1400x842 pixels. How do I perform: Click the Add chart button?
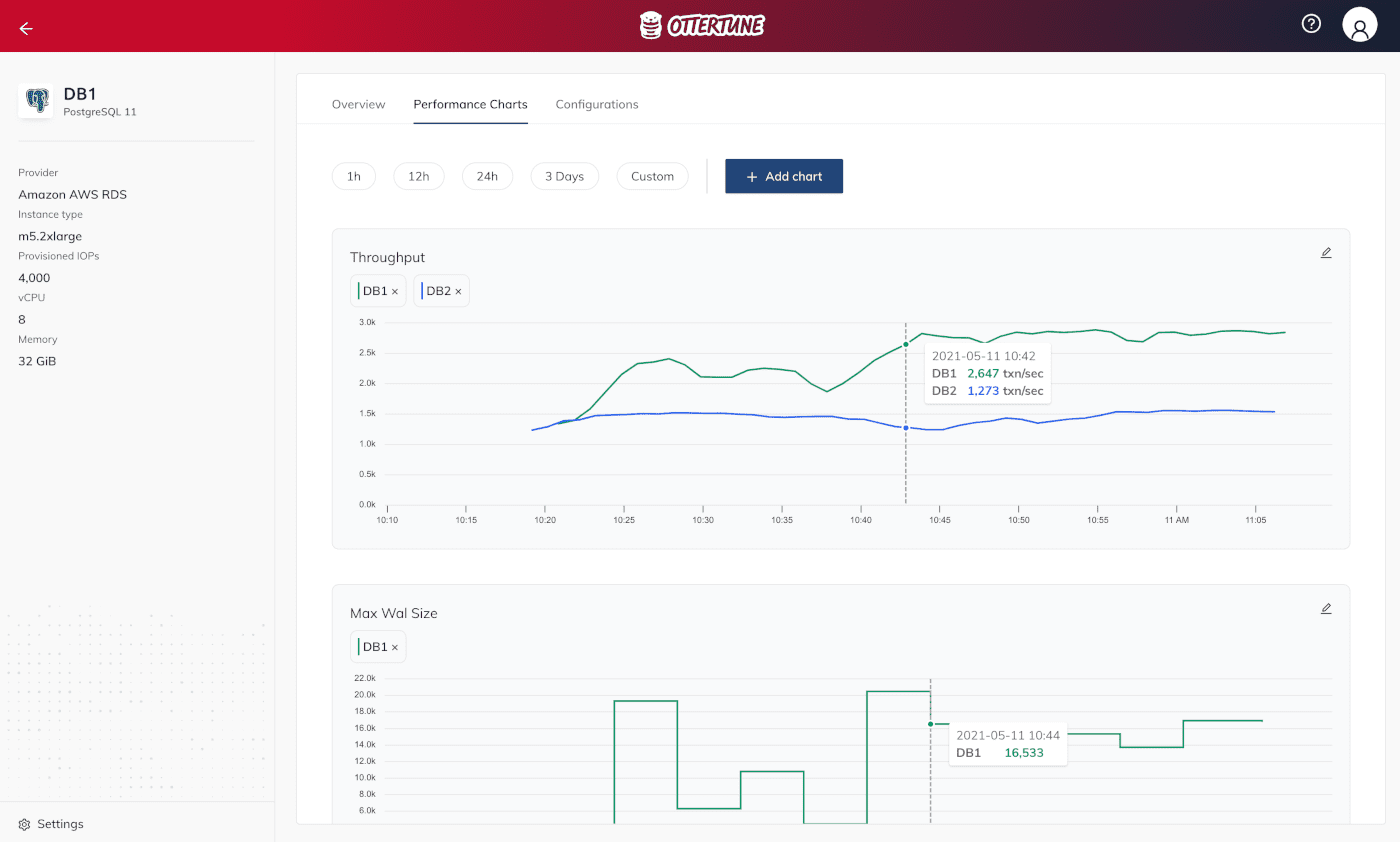(784, 176)
